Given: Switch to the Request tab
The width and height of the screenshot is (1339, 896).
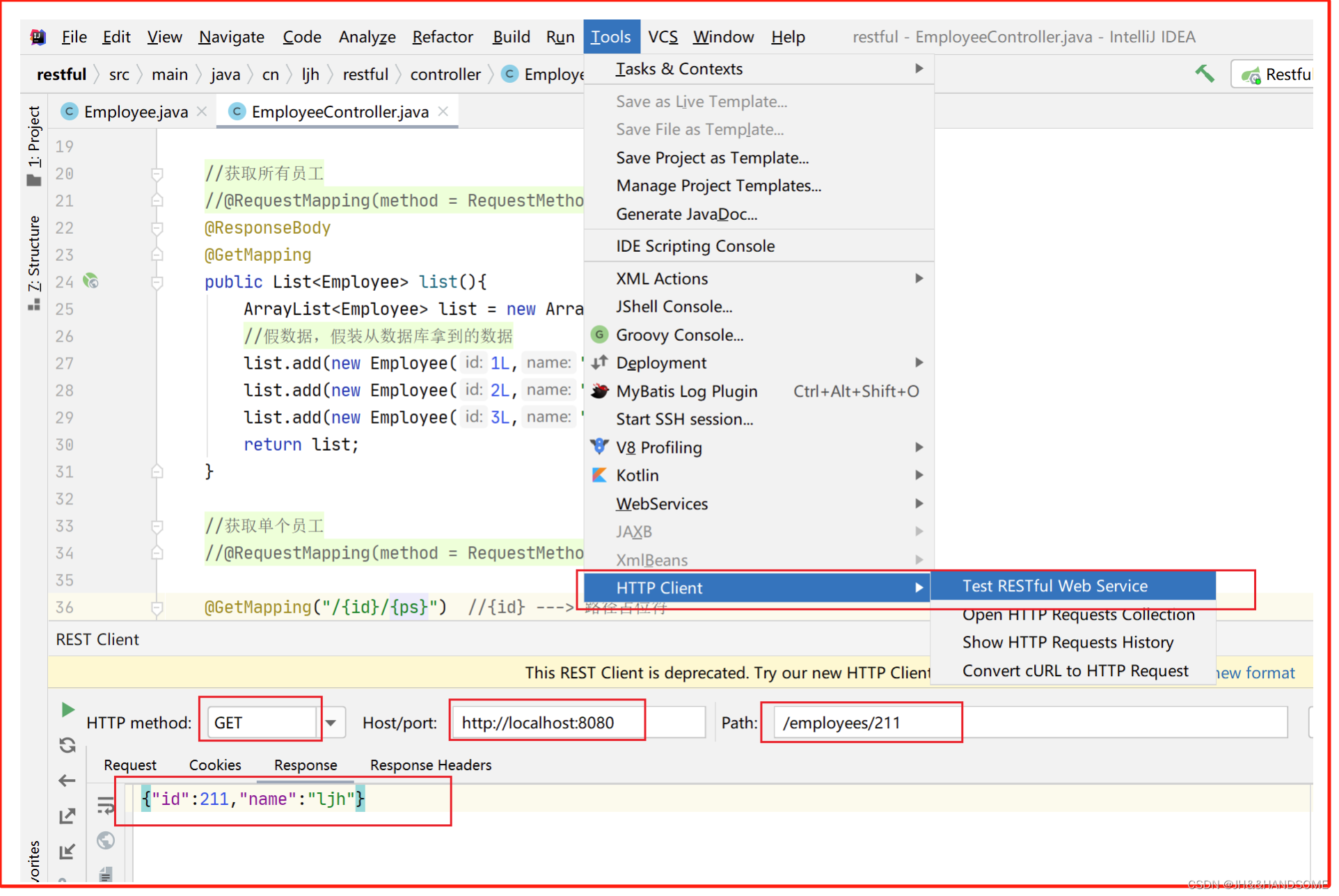Looking at the screenshot, I should coord(130,765).
